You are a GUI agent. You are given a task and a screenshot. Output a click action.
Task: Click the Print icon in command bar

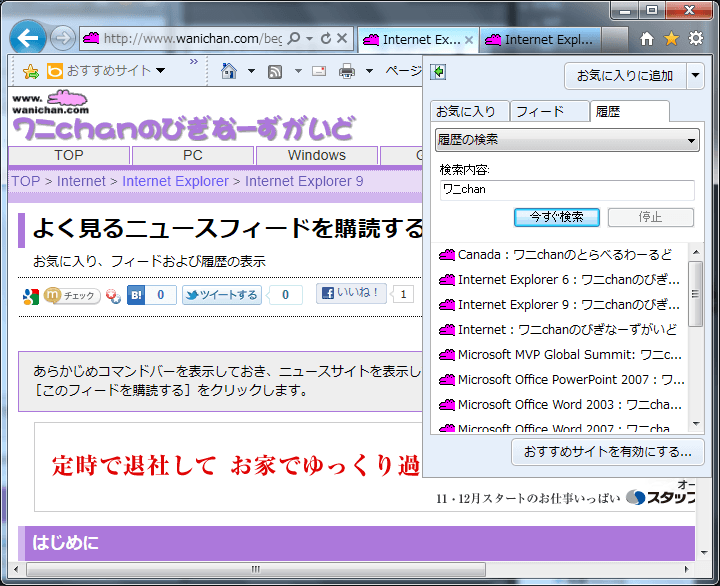point(347,71)
